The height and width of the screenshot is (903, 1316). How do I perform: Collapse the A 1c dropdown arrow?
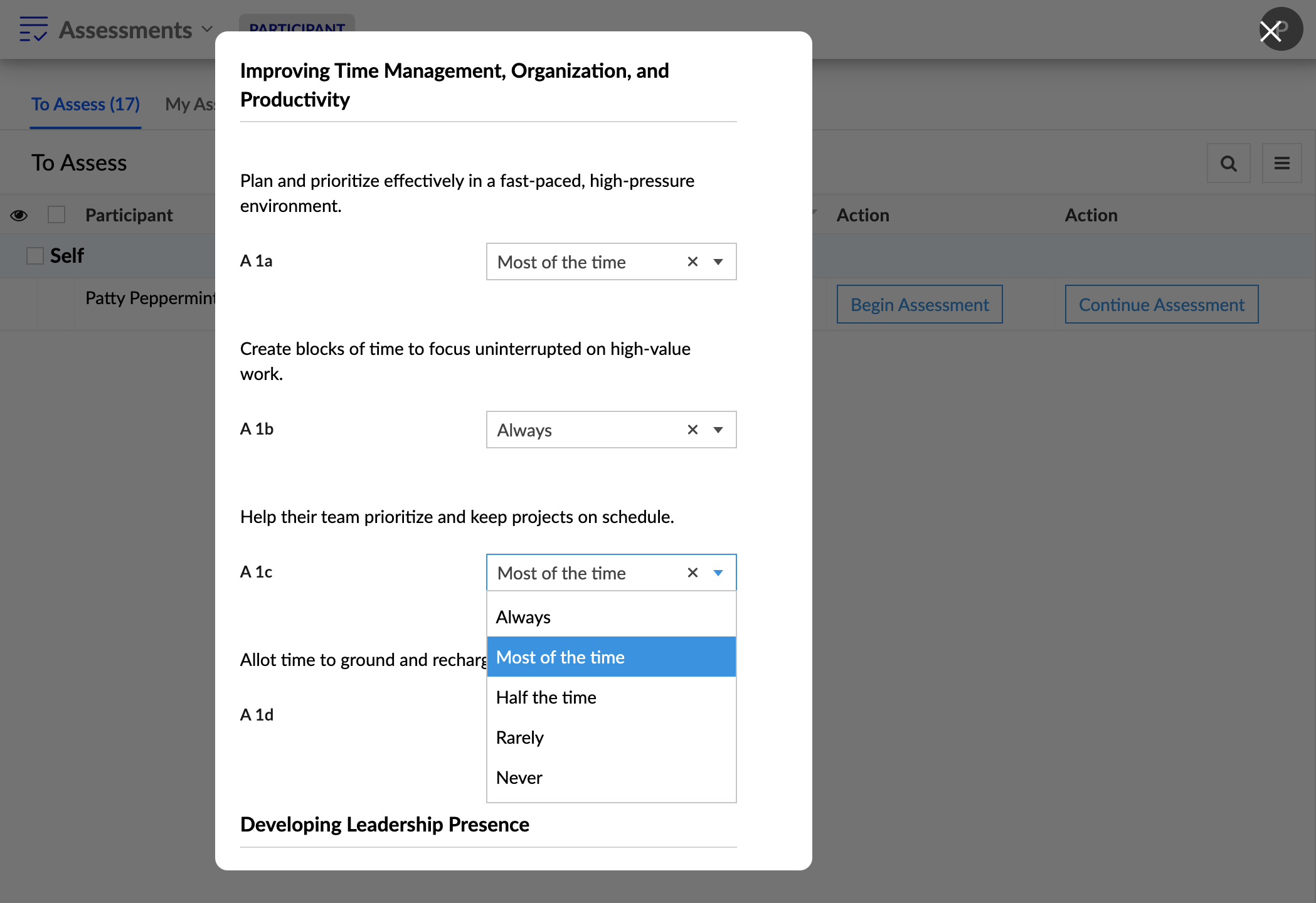click(718, 573)
